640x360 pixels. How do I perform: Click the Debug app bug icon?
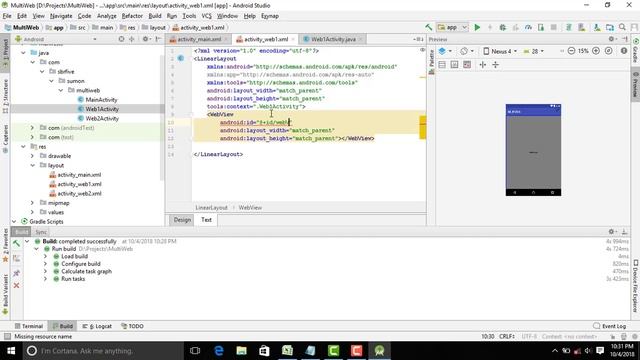coord(503,27)
